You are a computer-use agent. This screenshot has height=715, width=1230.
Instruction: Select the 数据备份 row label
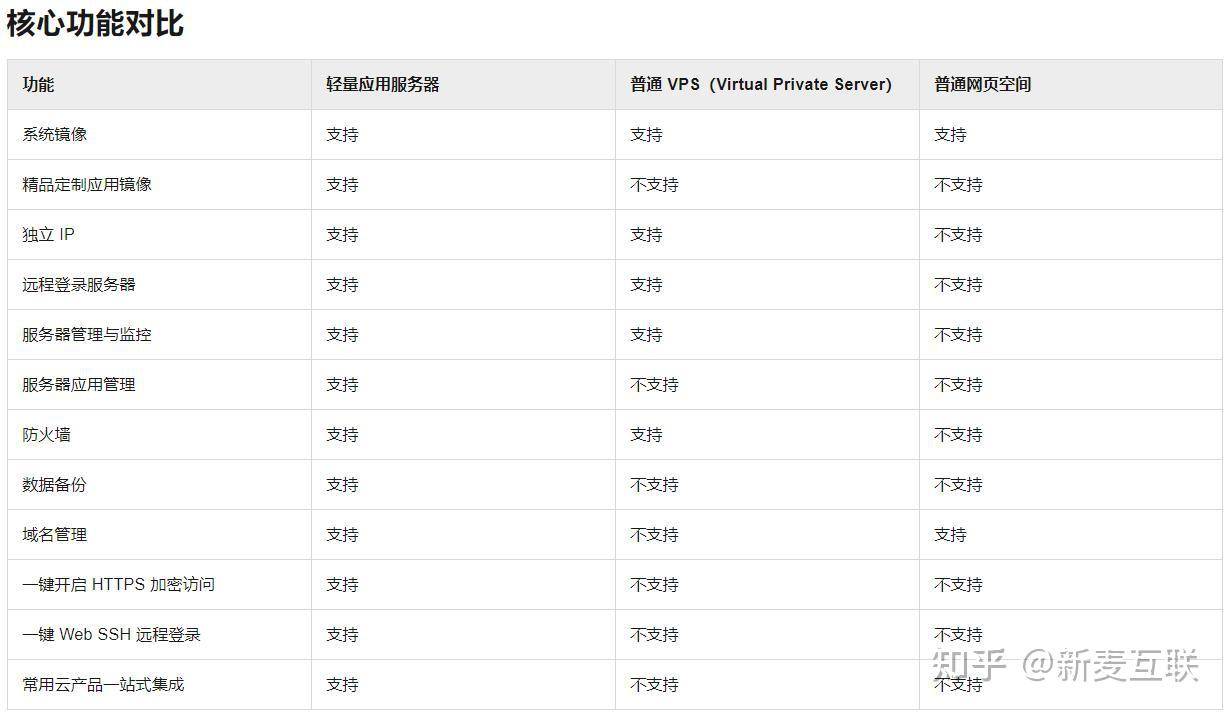(55, 485)
